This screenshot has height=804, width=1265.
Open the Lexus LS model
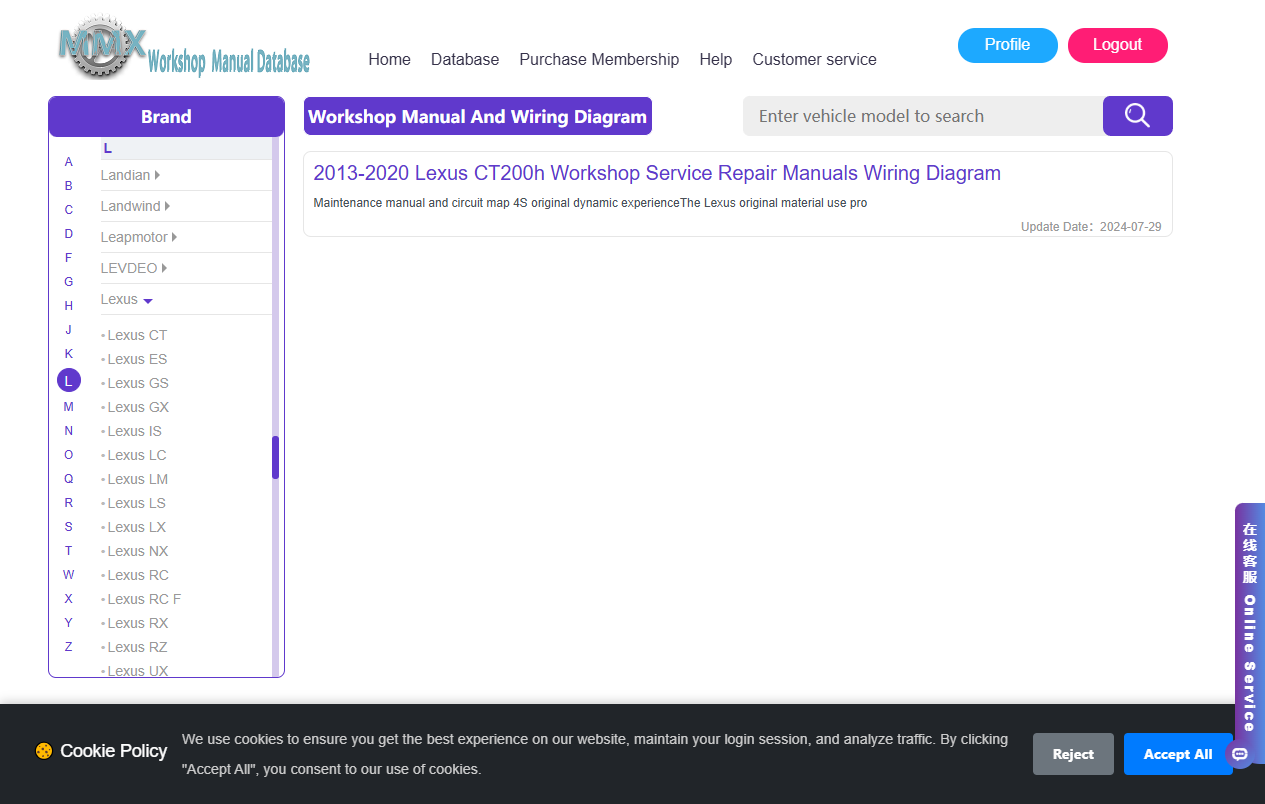click(x=136, y=503)
